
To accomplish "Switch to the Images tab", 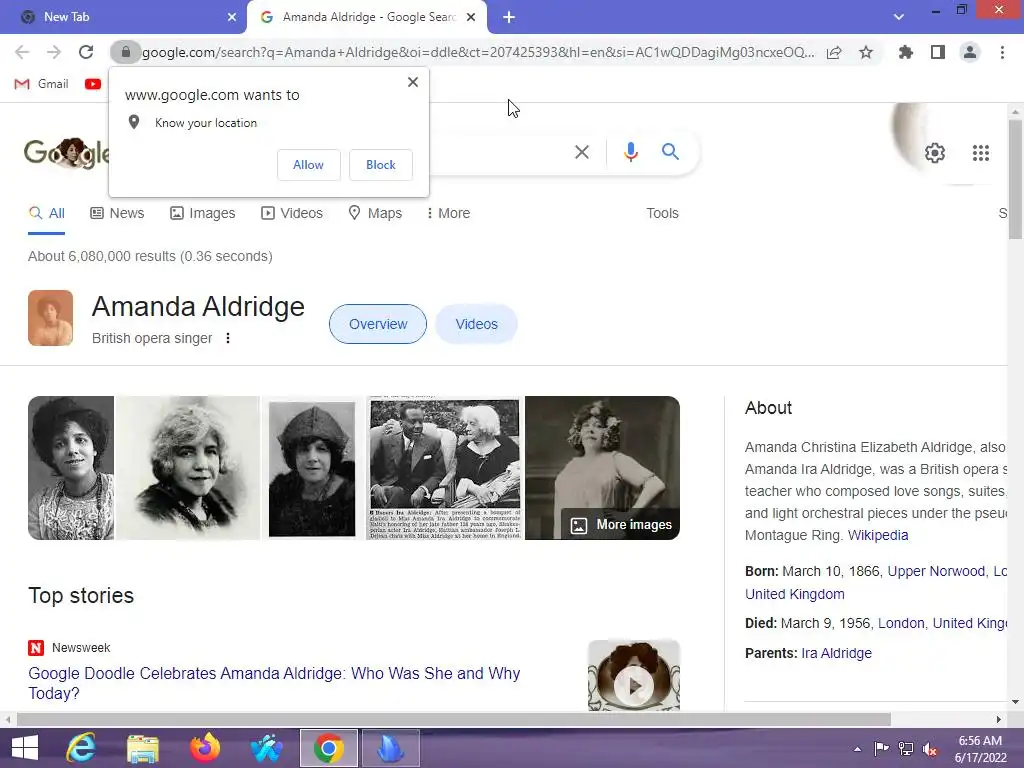I will coord(202,213).
